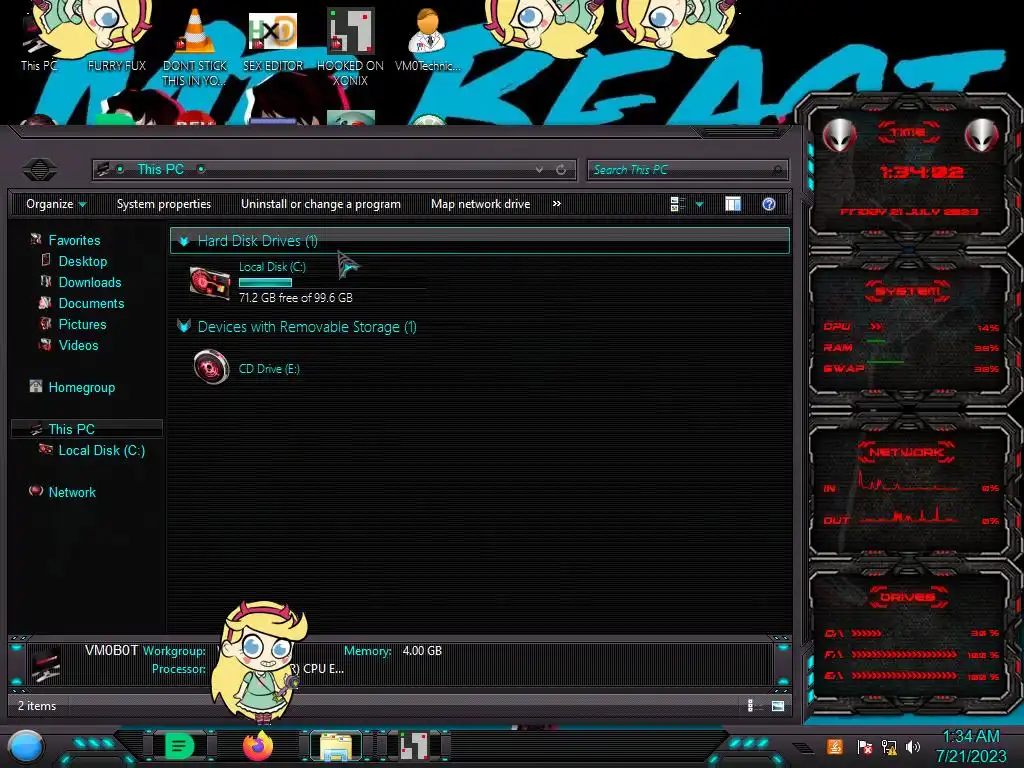The width and height of the screenshot is (1024, 768).
Task: Open HOOKED ON XONIX desktop icon
Action: 350,47
